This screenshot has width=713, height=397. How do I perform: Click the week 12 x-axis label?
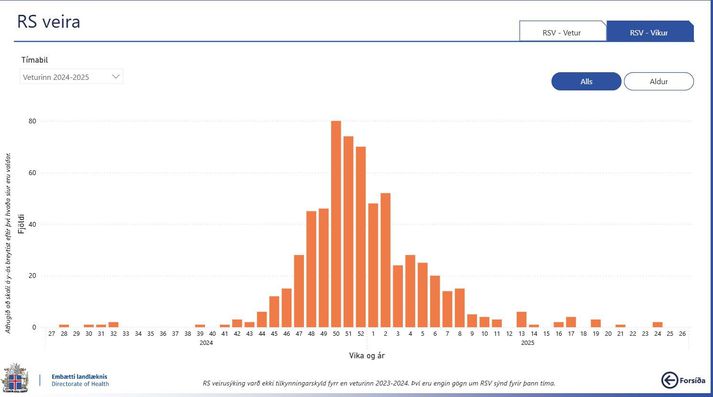tap(509, 334)
